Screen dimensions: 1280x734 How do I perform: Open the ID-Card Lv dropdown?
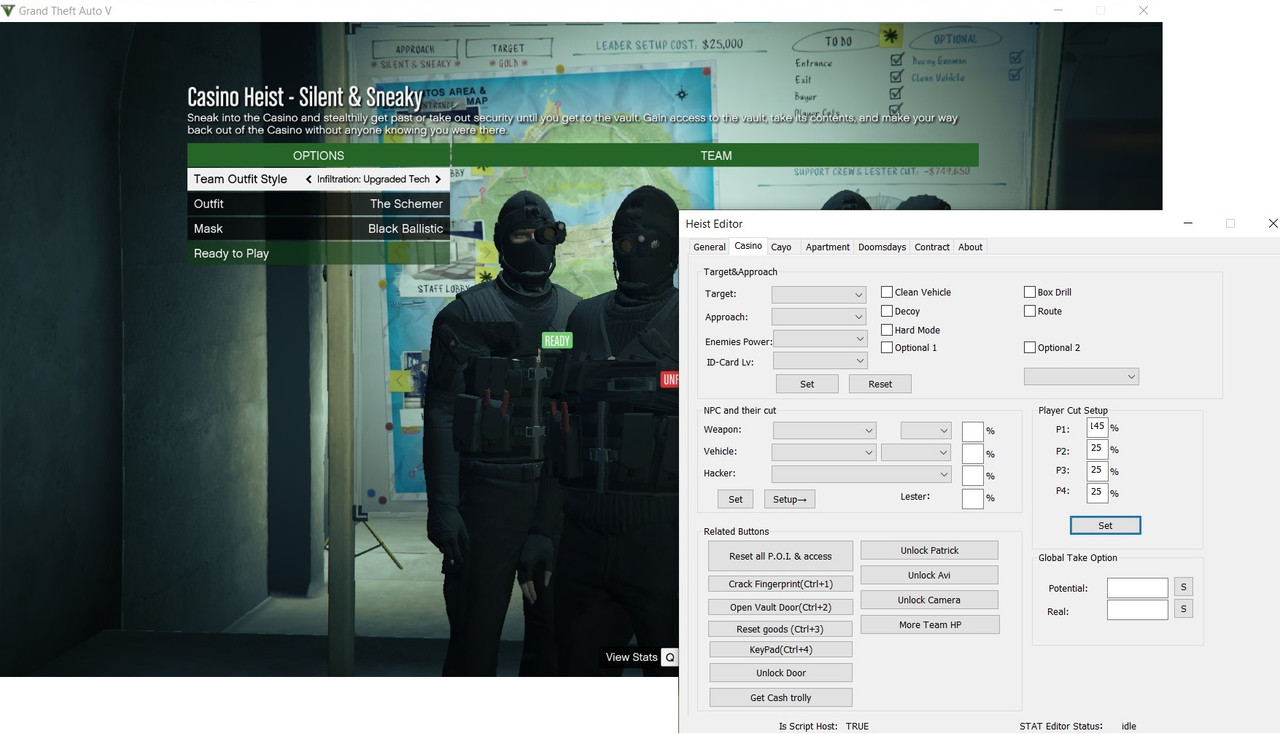click(820, 361)
